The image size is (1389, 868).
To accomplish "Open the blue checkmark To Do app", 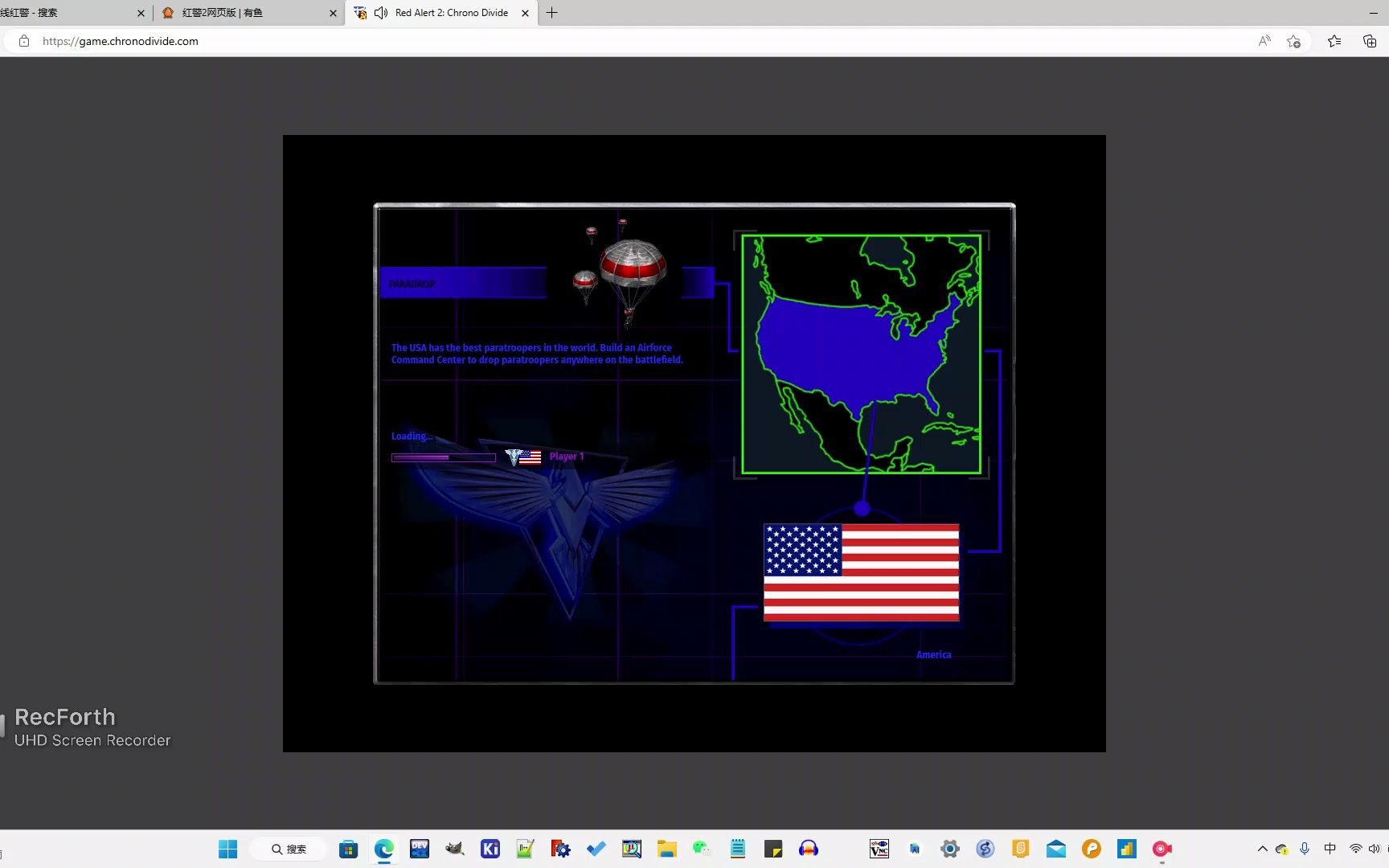I will coord(596,849).
